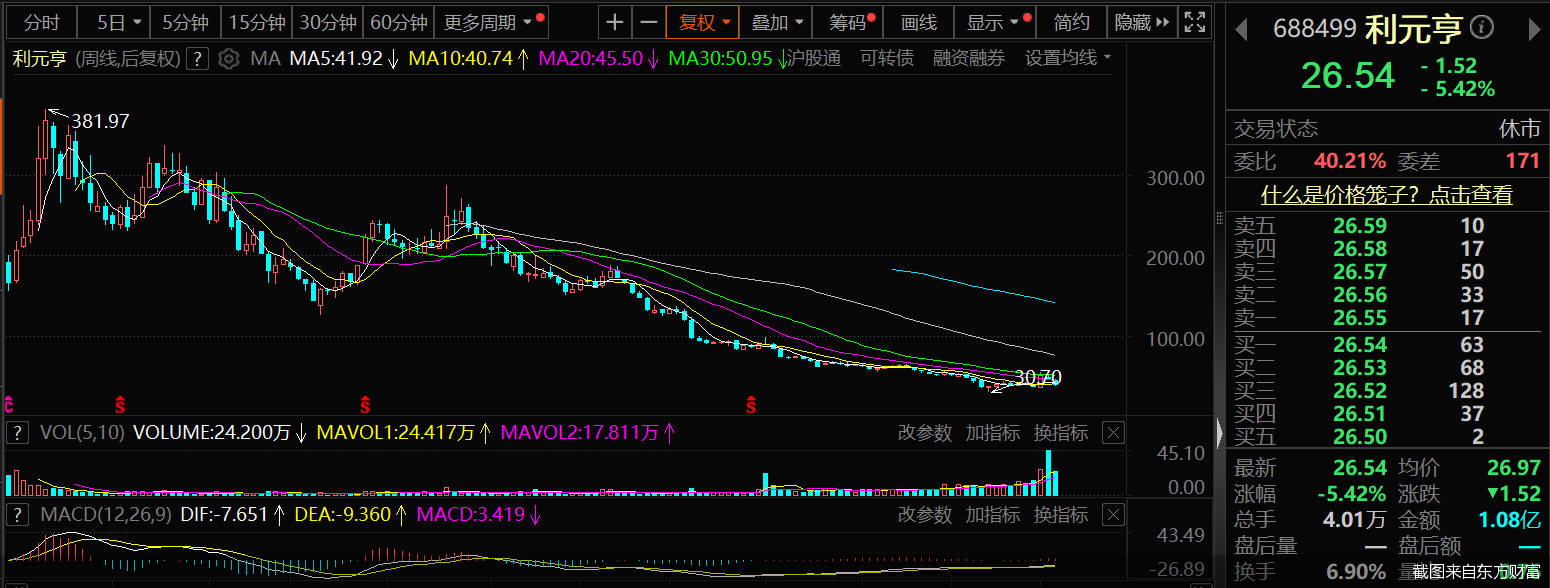This screenshot has width=1550, height=588.
Task: Click MA5:41.92 indicator value
Action: point(336,59)
